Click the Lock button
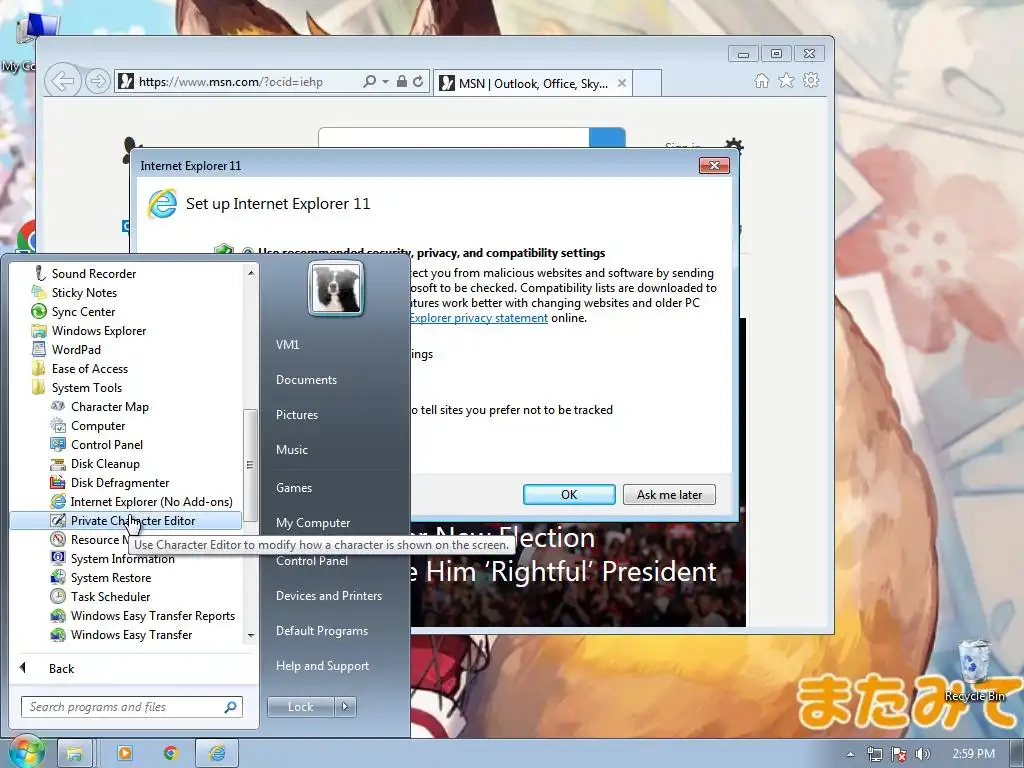 301,707
